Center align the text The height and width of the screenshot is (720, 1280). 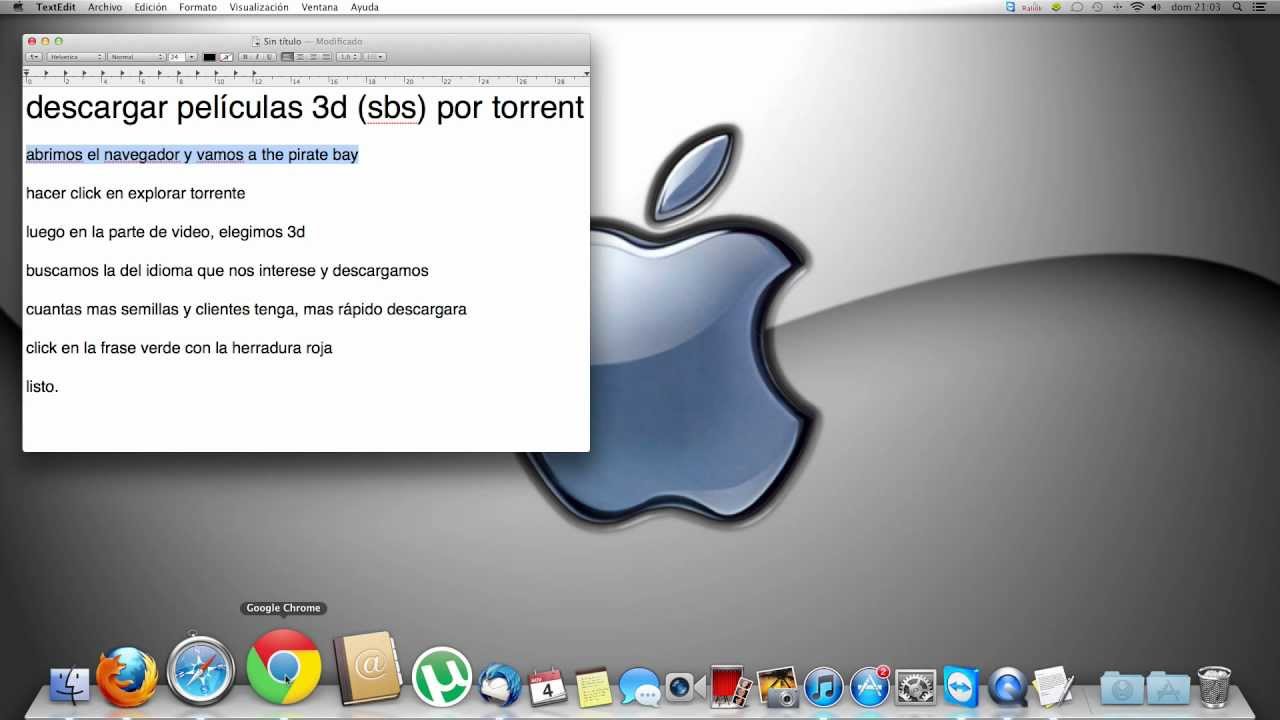300,57
